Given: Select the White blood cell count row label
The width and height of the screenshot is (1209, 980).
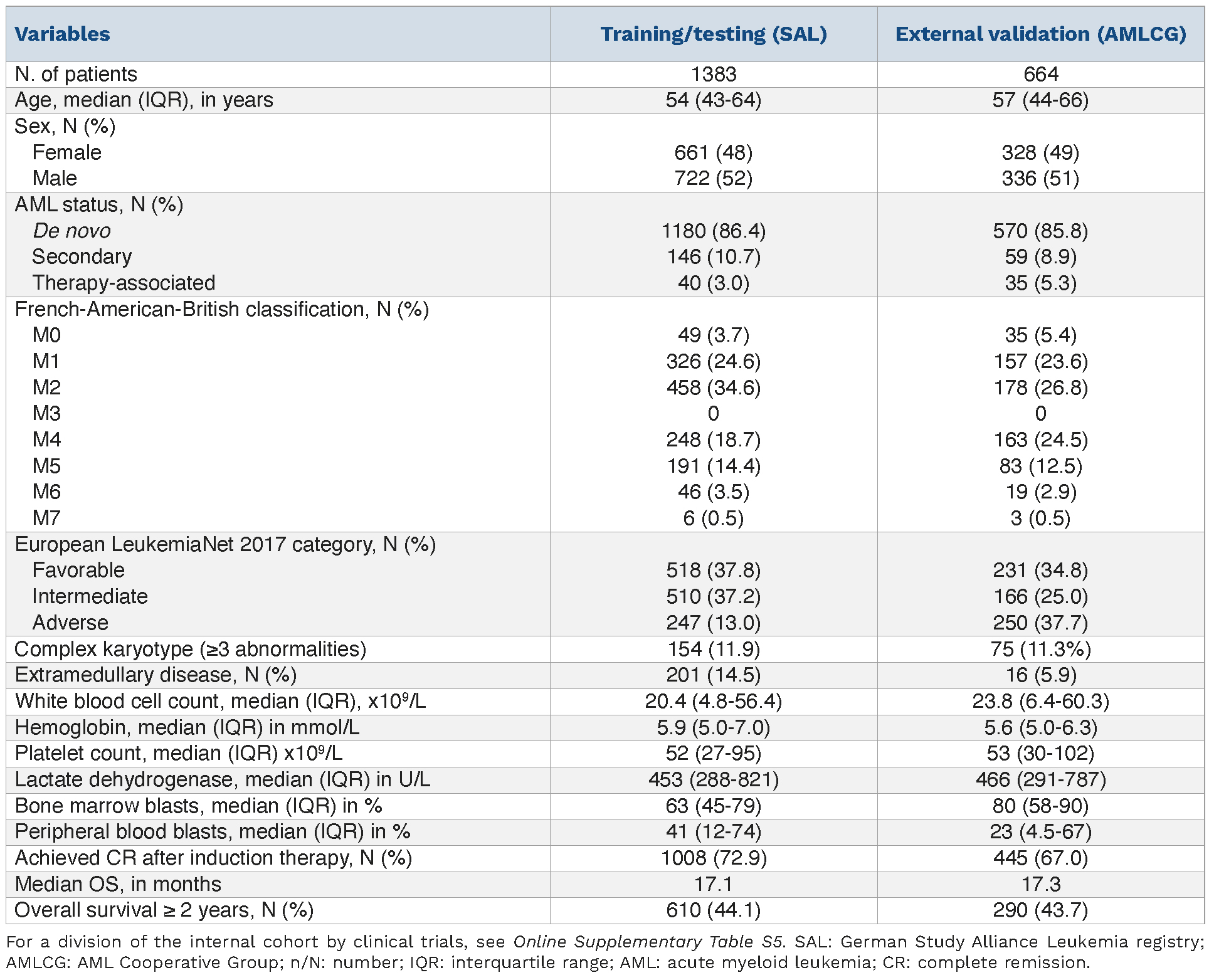Looking at the screenshot, I should point(220,701).
